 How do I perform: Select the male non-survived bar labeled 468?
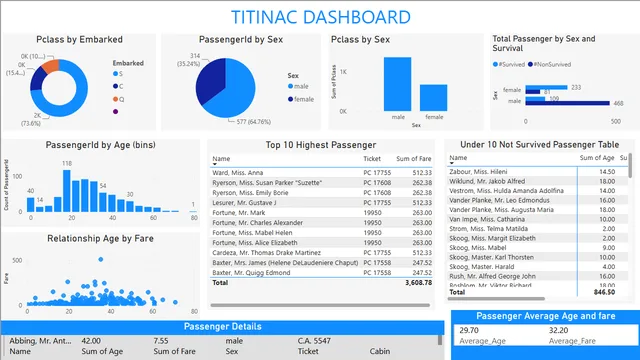567,103
